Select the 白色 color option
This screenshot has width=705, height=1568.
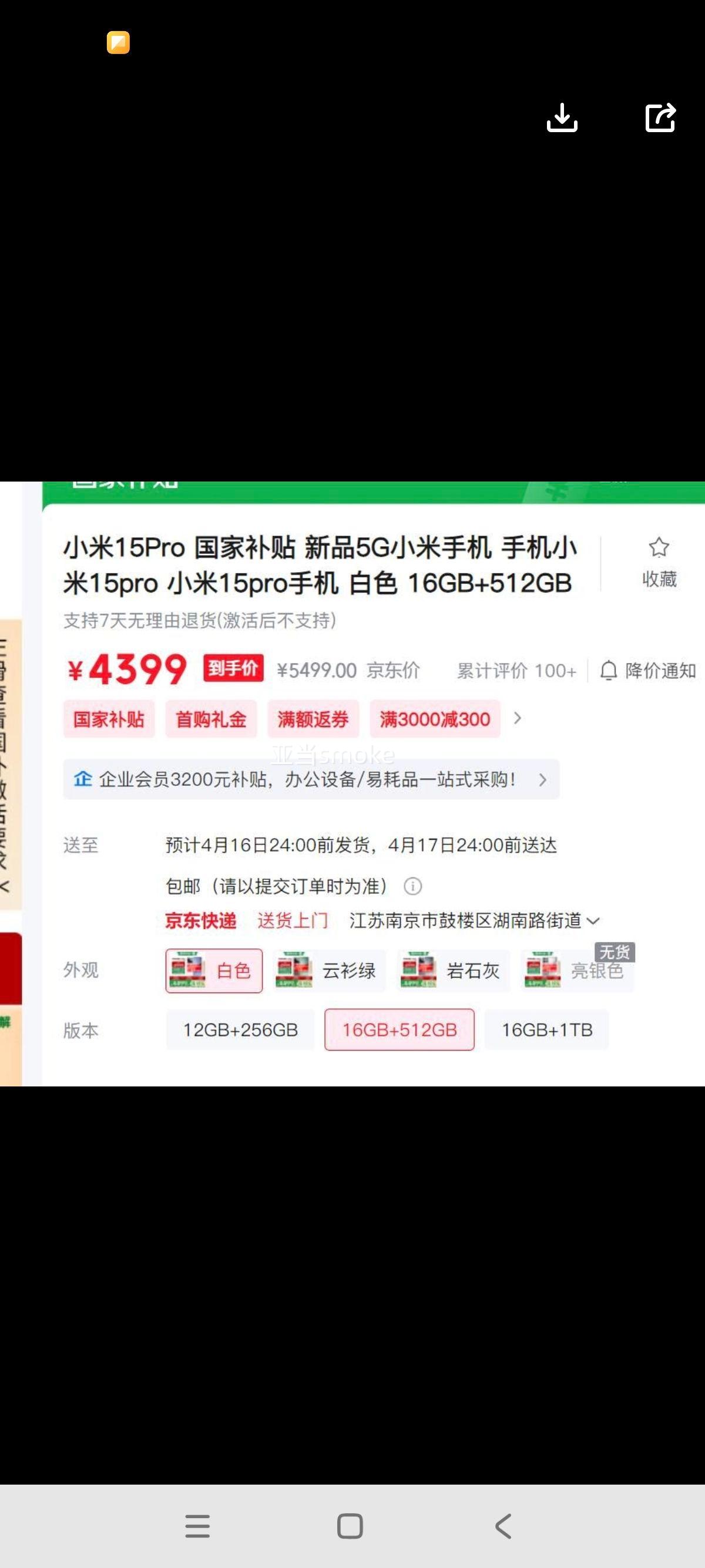214,970
